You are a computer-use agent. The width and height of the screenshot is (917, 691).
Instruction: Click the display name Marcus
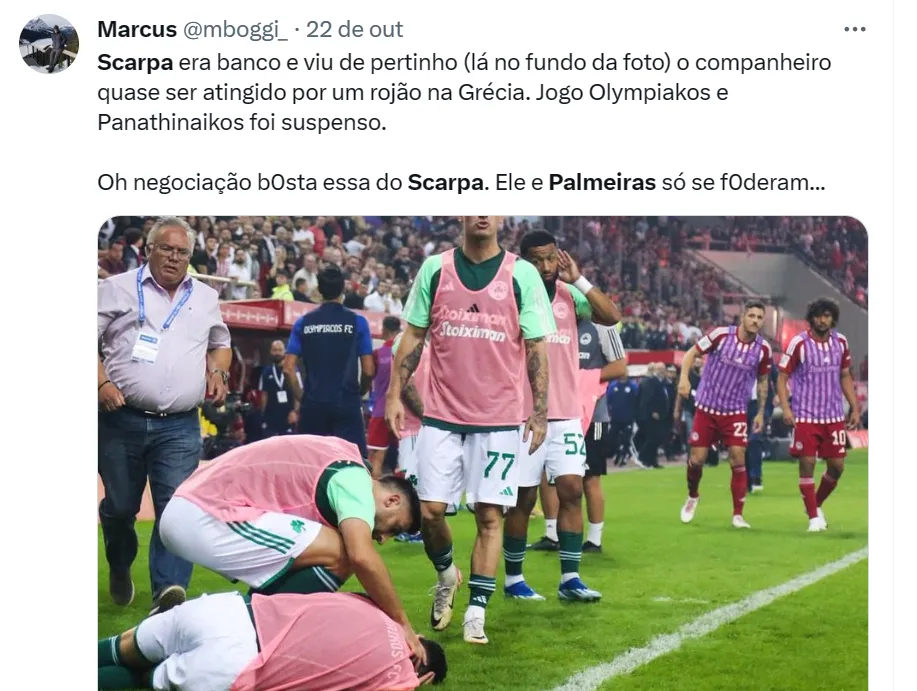(137, 29)
